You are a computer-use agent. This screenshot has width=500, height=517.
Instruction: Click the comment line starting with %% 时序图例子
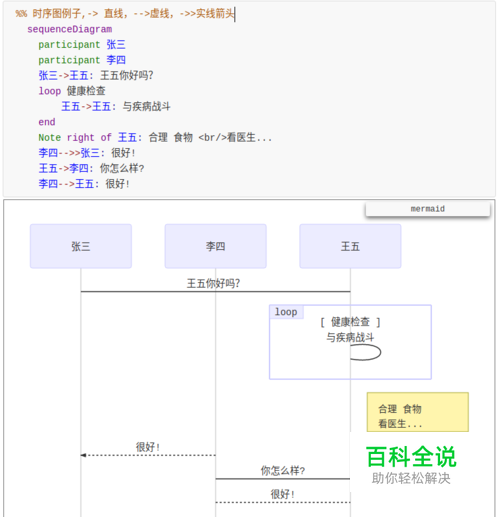125,14
